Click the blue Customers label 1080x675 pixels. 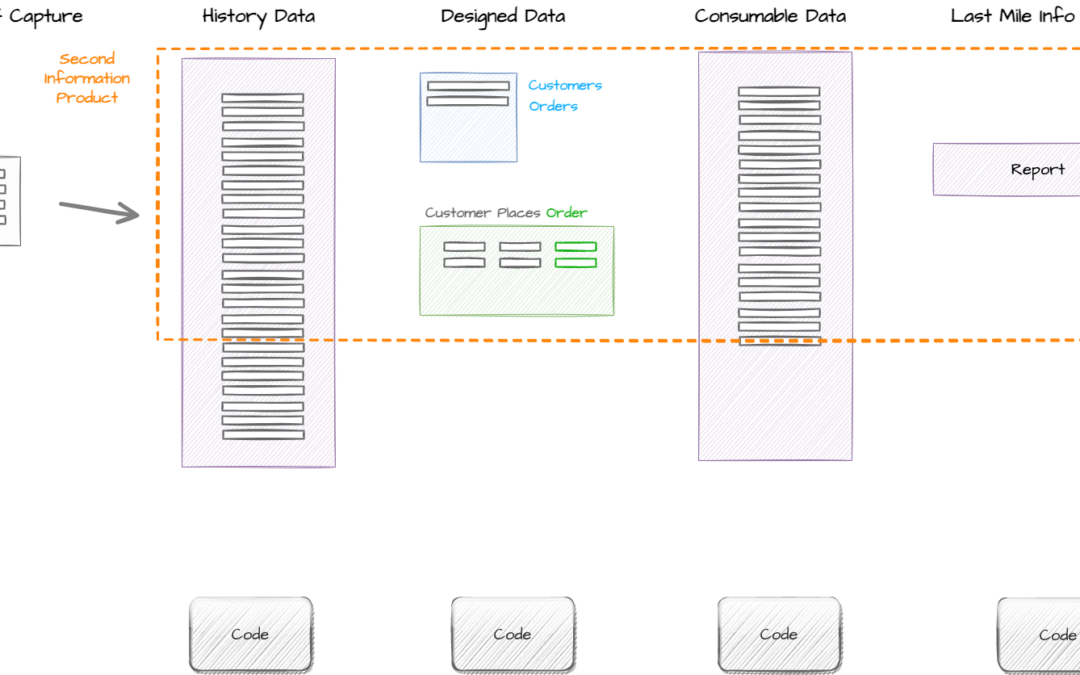pyautogui.click(x=565, y=85)
